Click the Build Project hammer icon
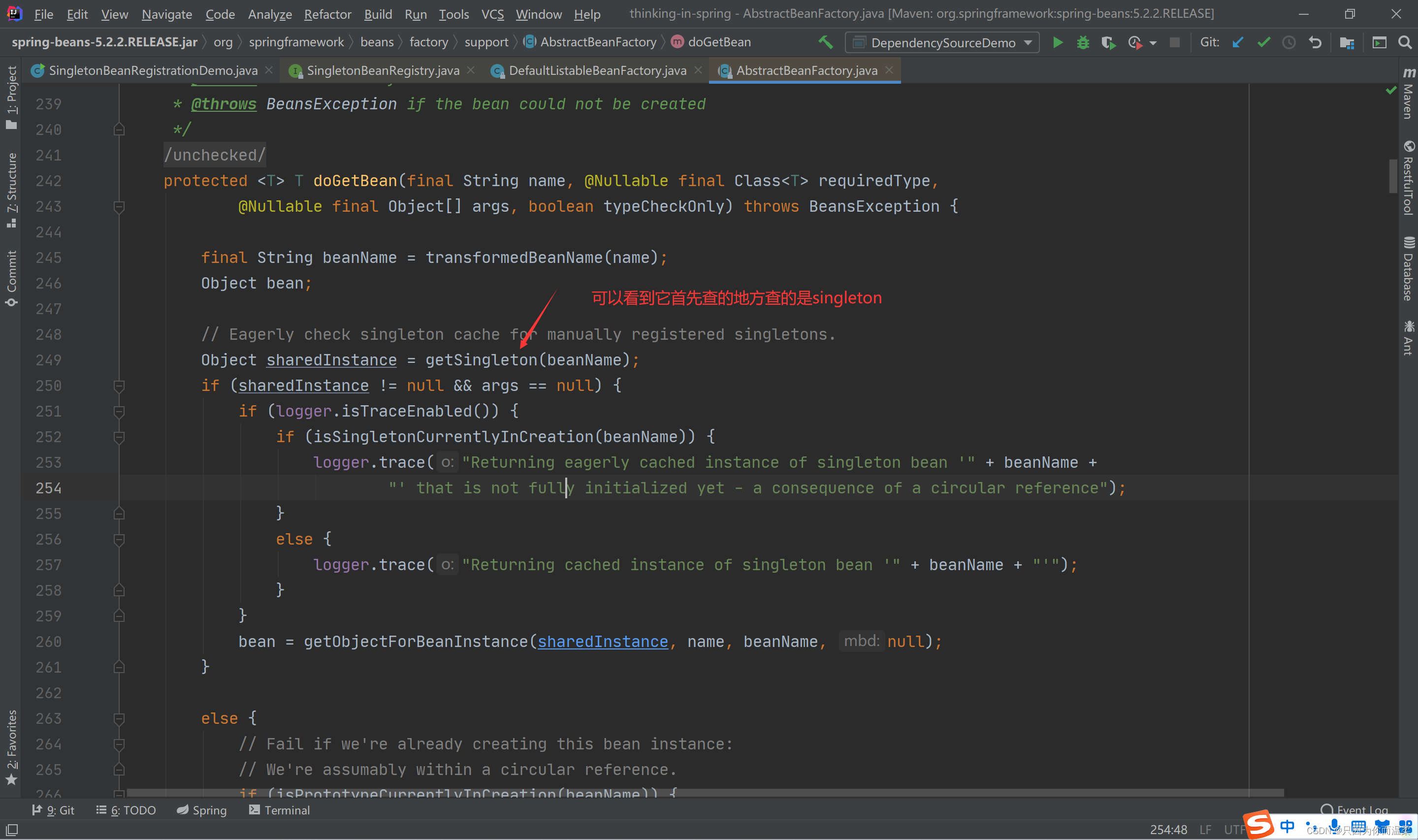The image size is (1418, 840). [x=826, y=42]
